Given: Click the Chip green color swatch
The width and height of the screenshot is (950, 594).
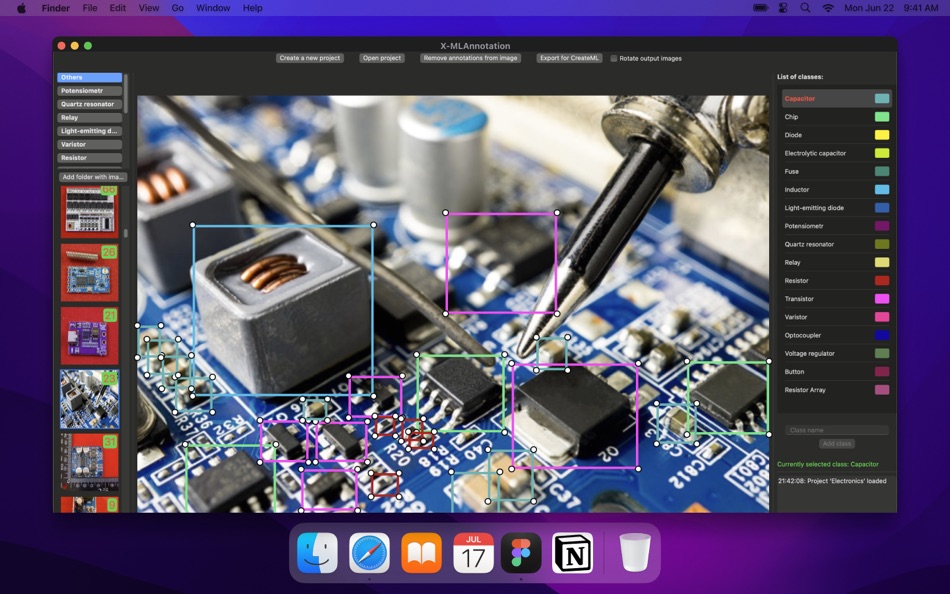Looking at the screenshot, I should click(x=882, y=116).
